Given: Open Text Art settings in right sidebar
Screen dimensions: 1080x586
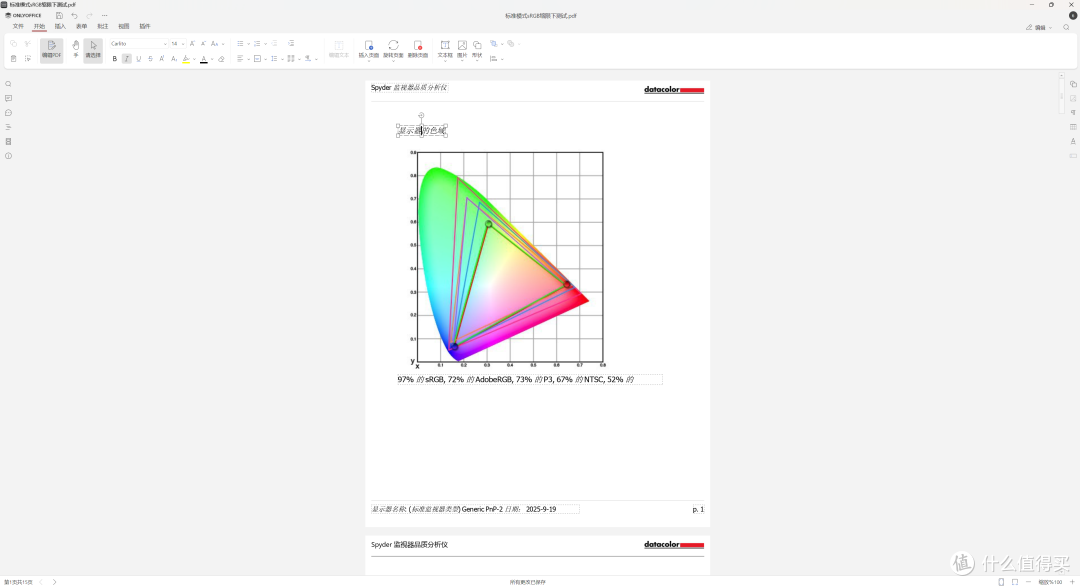Looking at the screenshot, I should pyautogui.click(x=1073, y=141).
